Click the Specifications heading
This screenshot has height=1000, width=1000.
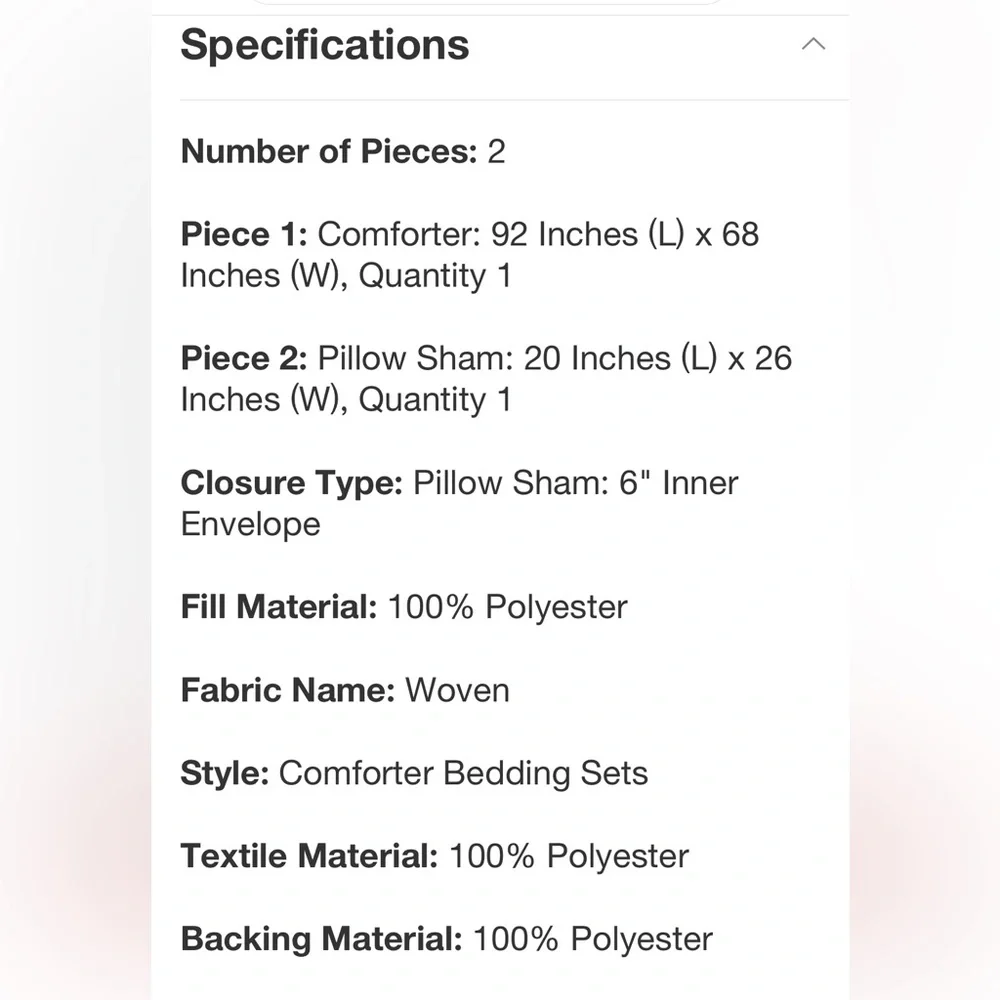(325, 45)
